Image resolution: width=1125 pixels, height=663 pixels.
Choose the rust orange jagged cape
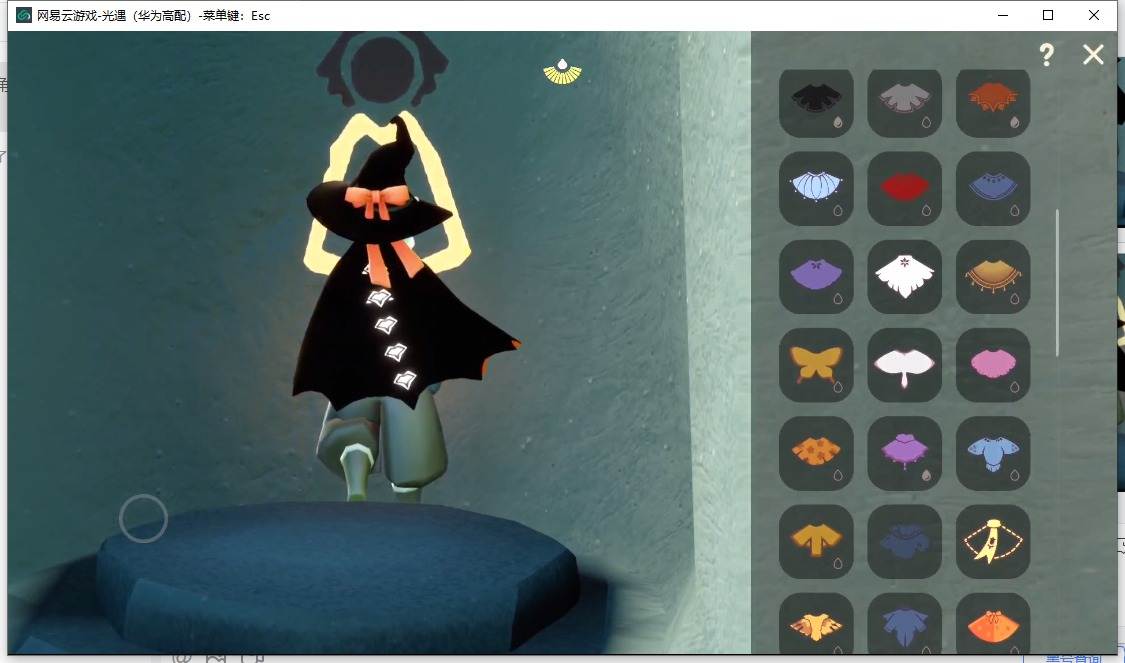tap(993, 101)
